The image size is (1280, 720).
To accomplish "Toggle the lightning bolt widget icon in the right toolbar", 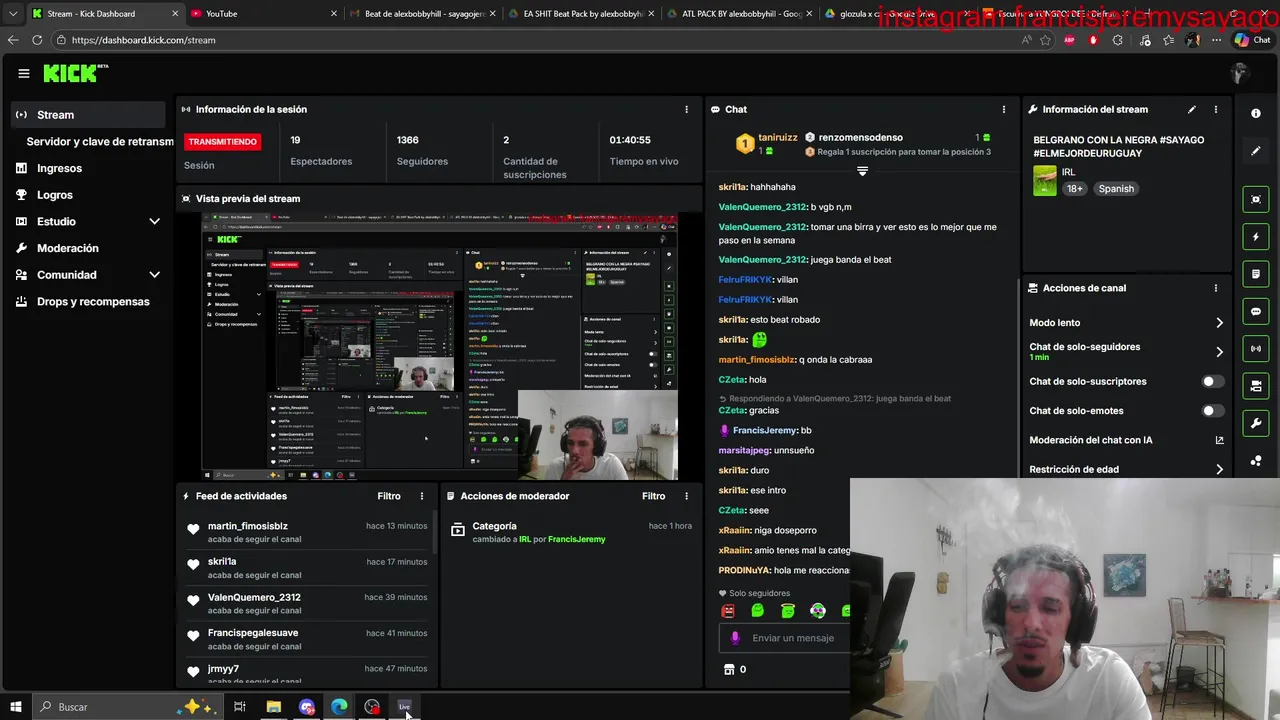I will (1256, 237).
